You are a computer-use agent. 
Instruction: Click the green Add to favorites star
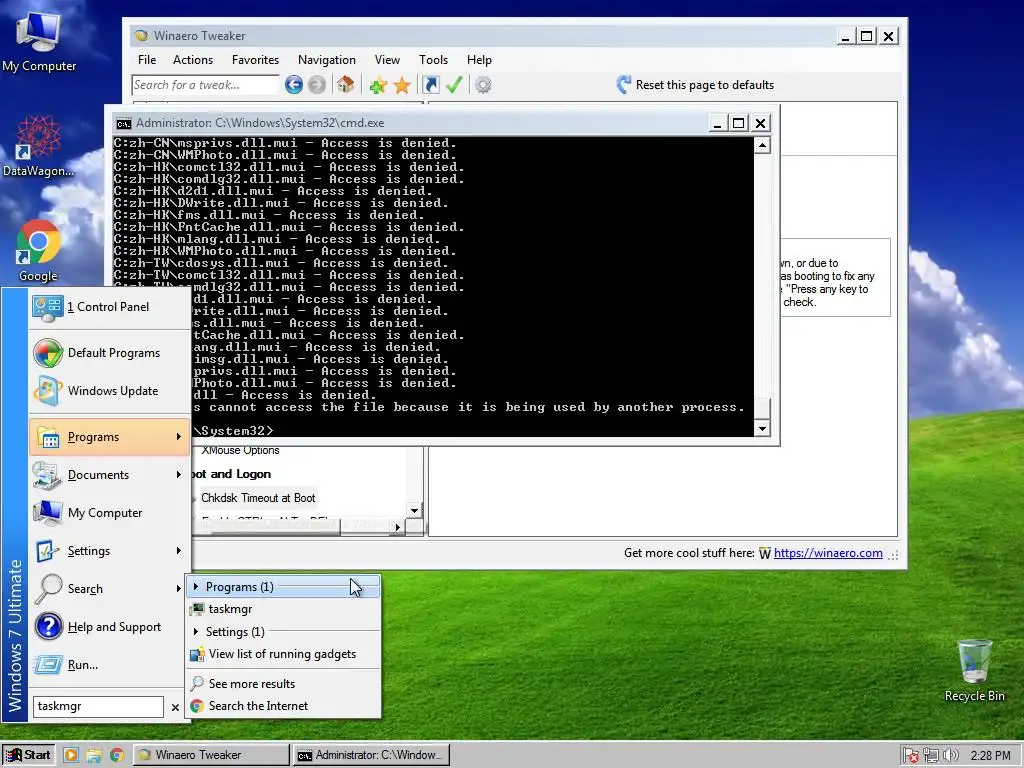(377, 85)
